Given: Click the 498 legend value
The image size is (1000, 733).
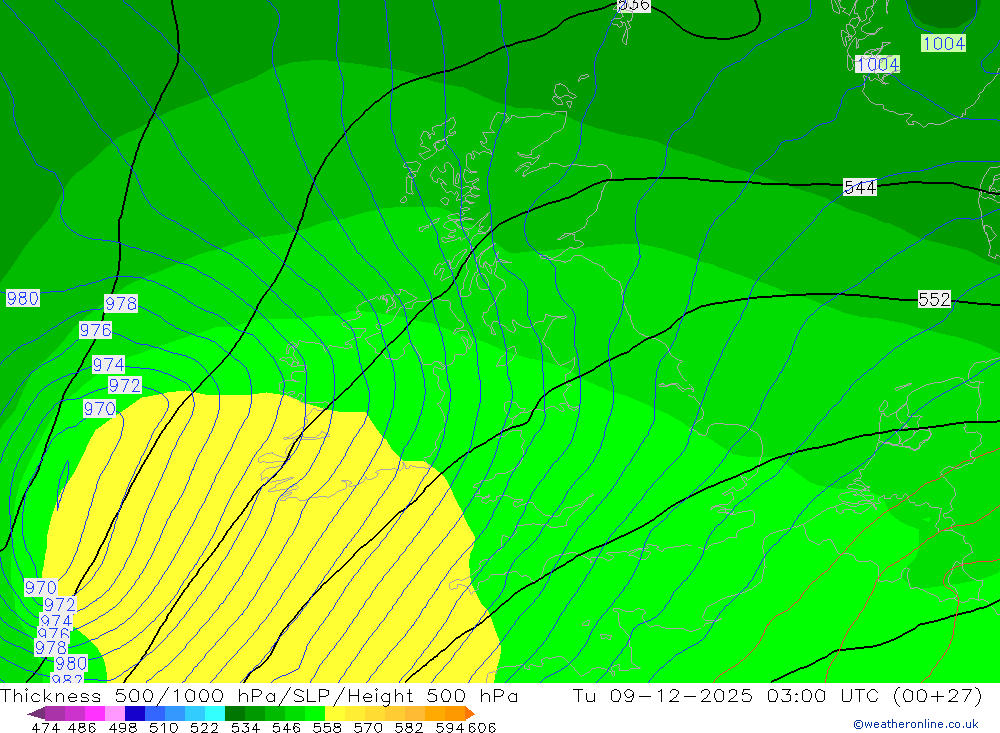Looking at the screenshot, I should (x=122, y=727).
